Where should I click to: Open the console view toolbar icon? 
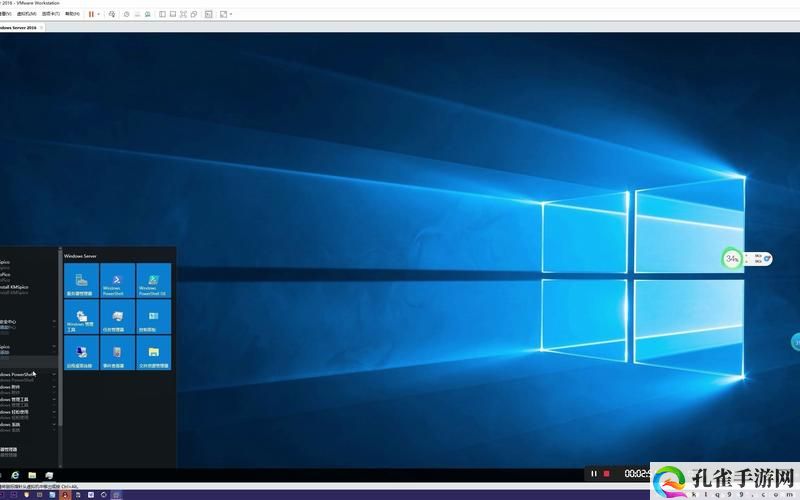tap(209, 14)
